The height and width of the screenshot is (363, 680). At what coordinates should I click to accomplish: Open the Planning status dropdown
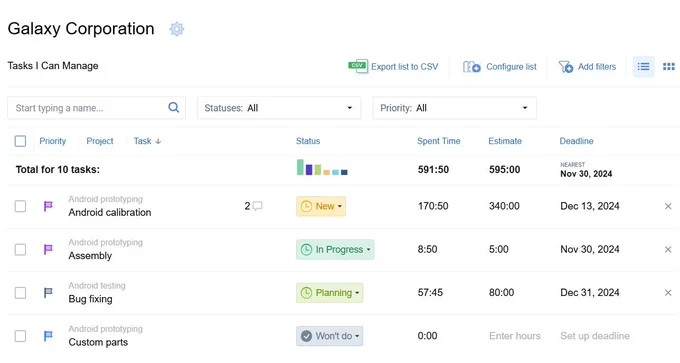point(330,293)
